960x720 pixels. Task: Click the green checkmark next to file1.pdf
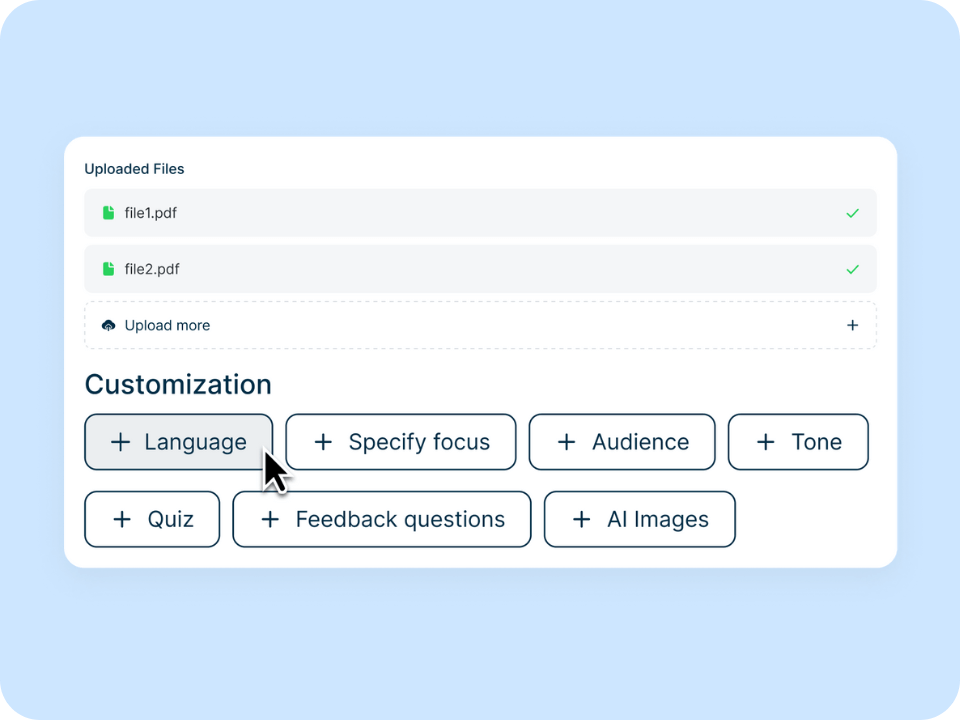tap(853, 212)
